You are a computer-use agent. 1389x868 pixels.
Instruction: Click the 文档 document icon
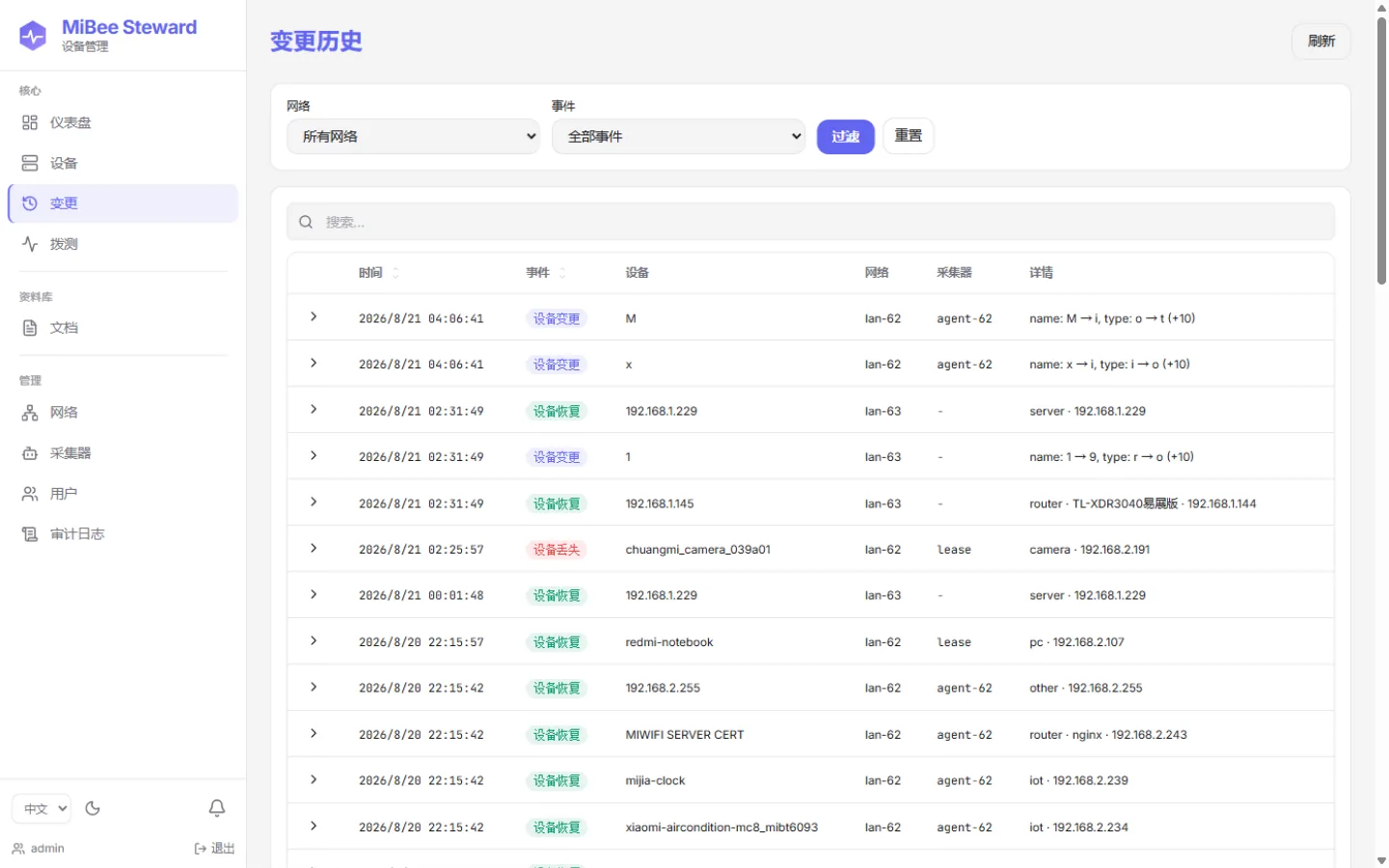click(x=30, y=328)
